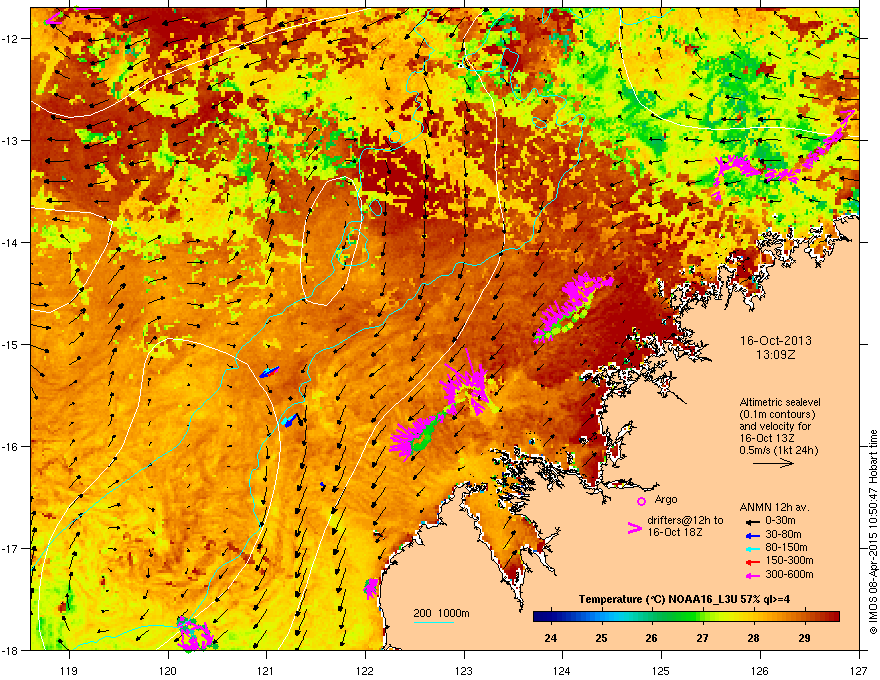Viewport: 880px width, 680px height.
Task: Click the 121 longitude axis label
Action: (266, 670)
